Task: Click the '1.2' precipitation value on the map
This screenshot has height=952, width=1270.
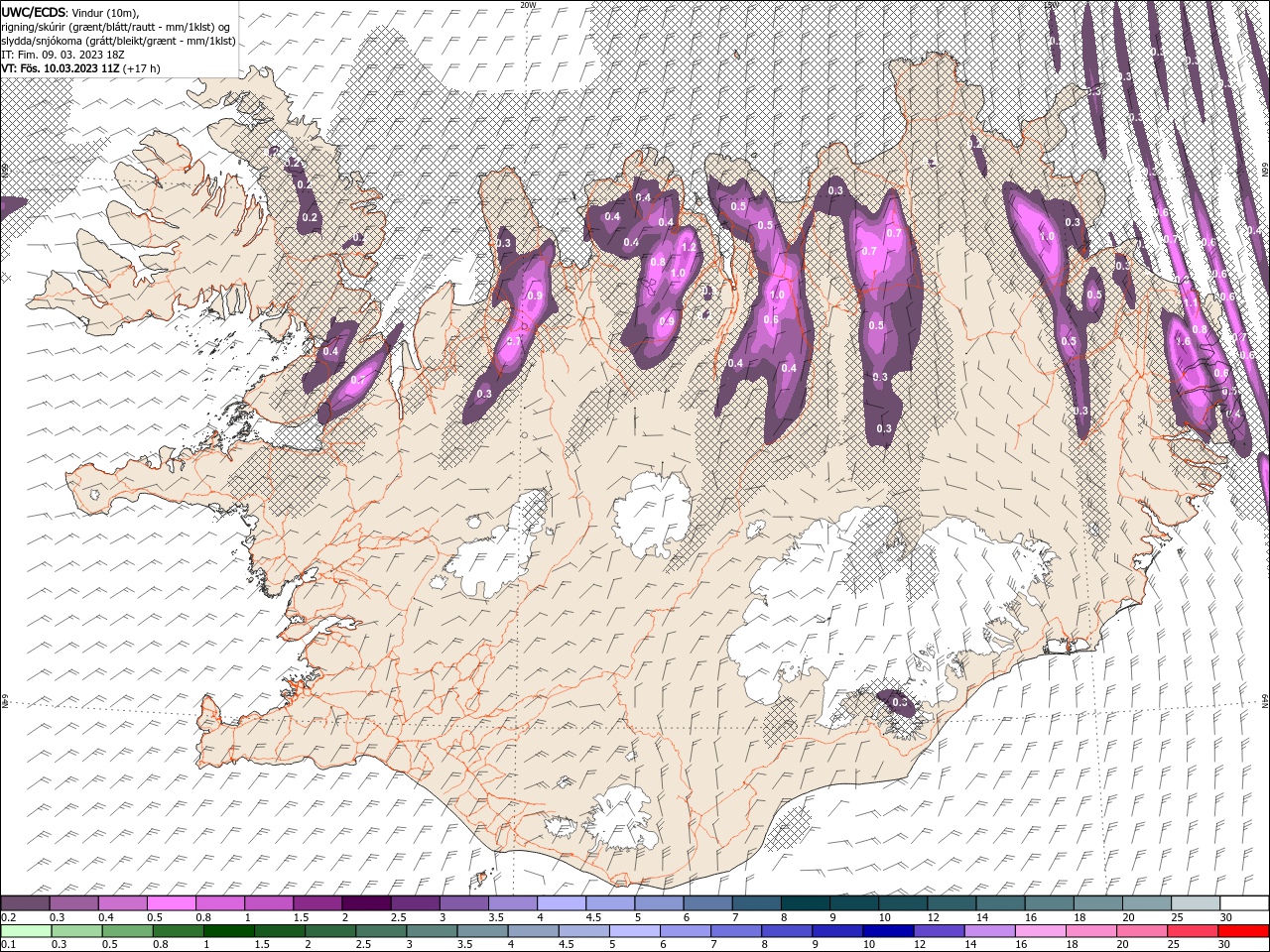Action: coord(690,246)
